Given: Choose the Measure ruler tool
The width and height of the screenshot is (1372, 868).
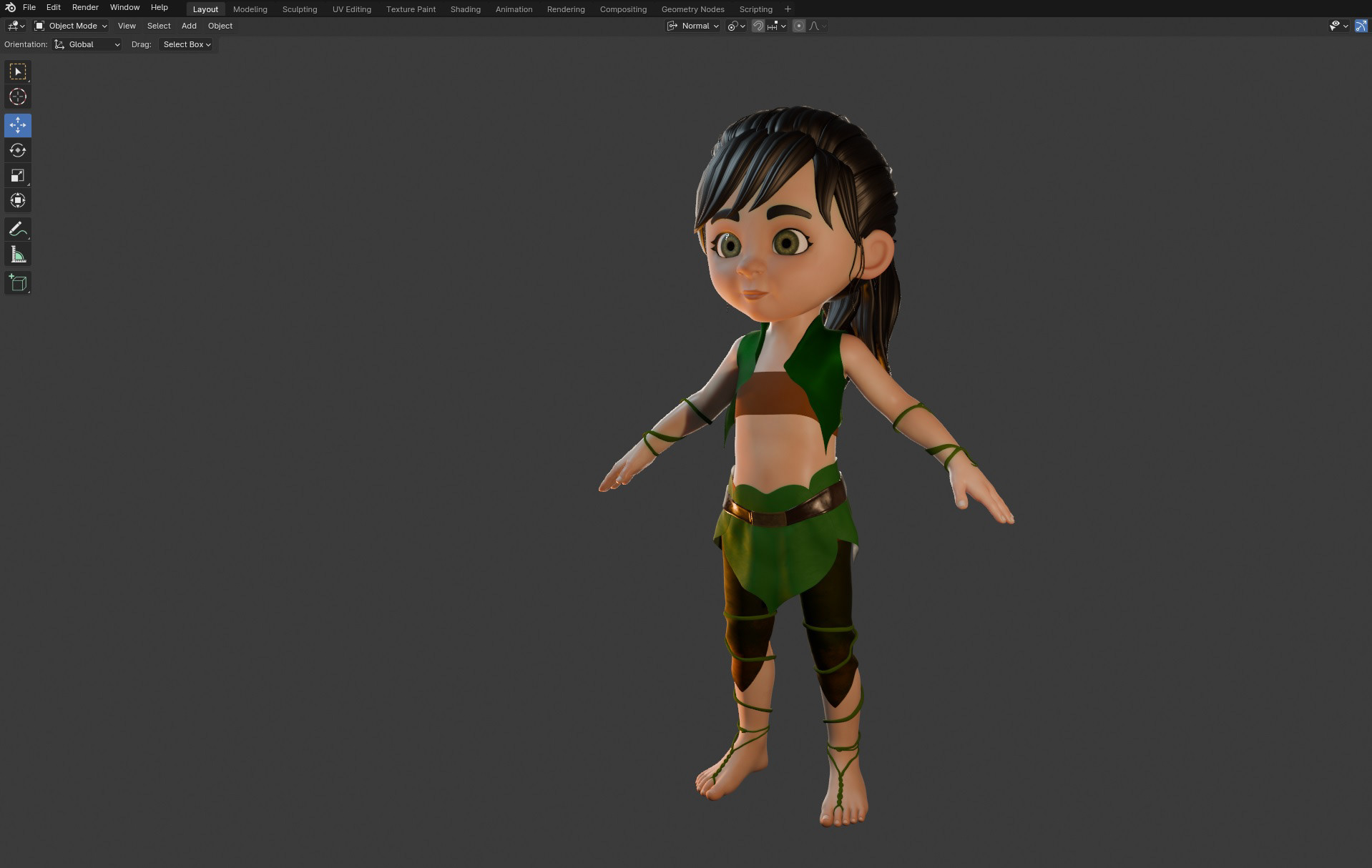Looking at the screenshot, I should [18, 255].
